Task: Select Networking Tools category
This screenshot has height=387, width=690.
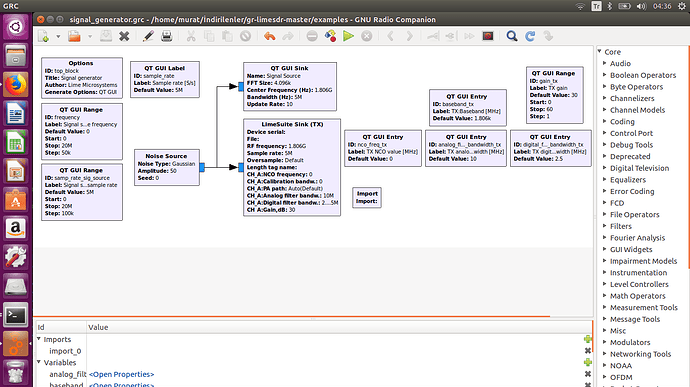Action: (641, 354)
